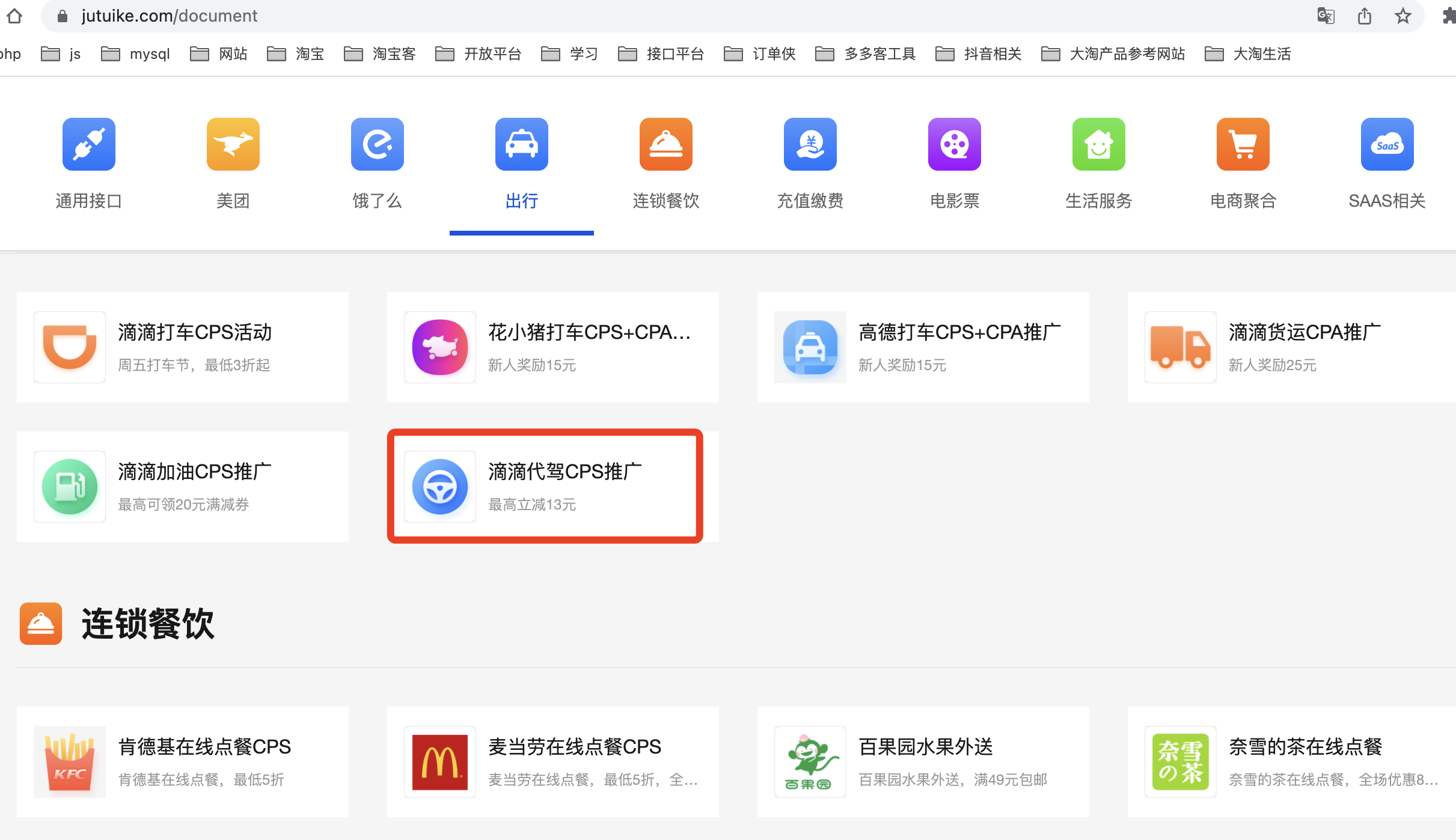Click the address bar URL
Viewport: 1456px width, 840px height.
coord(169,16)
